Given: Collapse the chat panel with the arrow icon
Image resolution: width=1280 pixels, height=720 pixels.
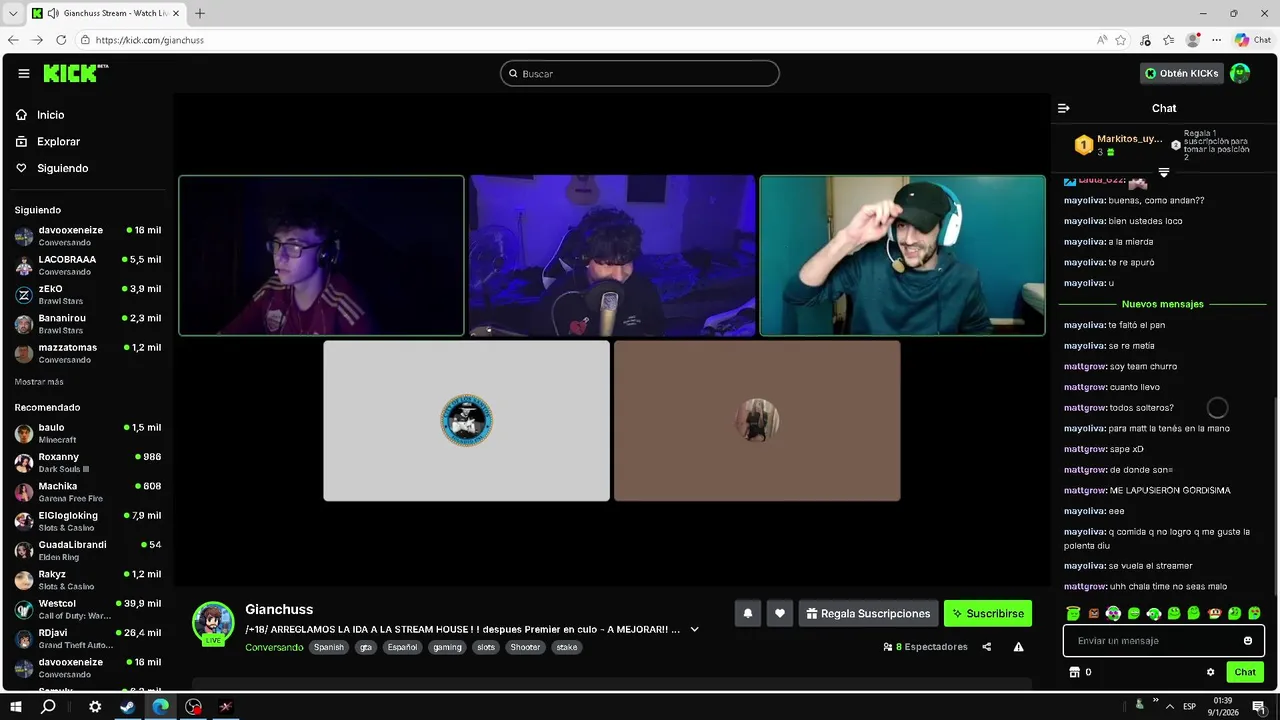Looking at the screenshot, I should 1064,108.
